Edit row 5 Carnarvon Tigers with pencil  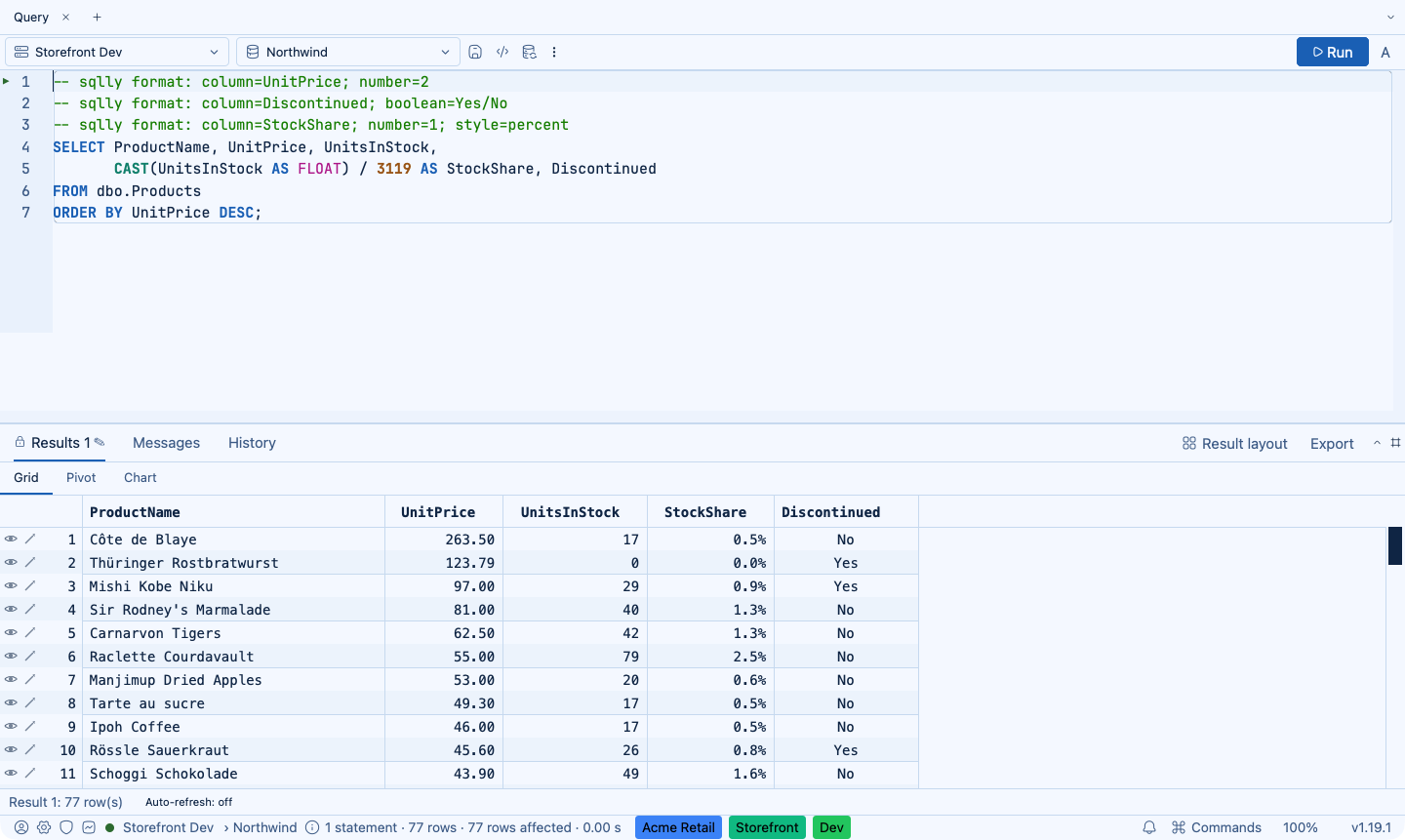pos(30,632)
